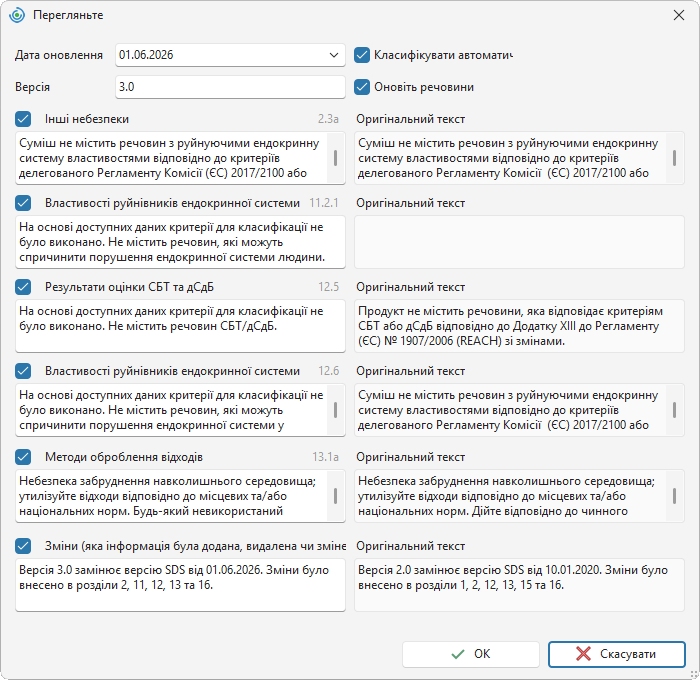700x680 pixels.
Task: Toggle Класифікувати автоматично checkbox
Action: coord(362,55)
